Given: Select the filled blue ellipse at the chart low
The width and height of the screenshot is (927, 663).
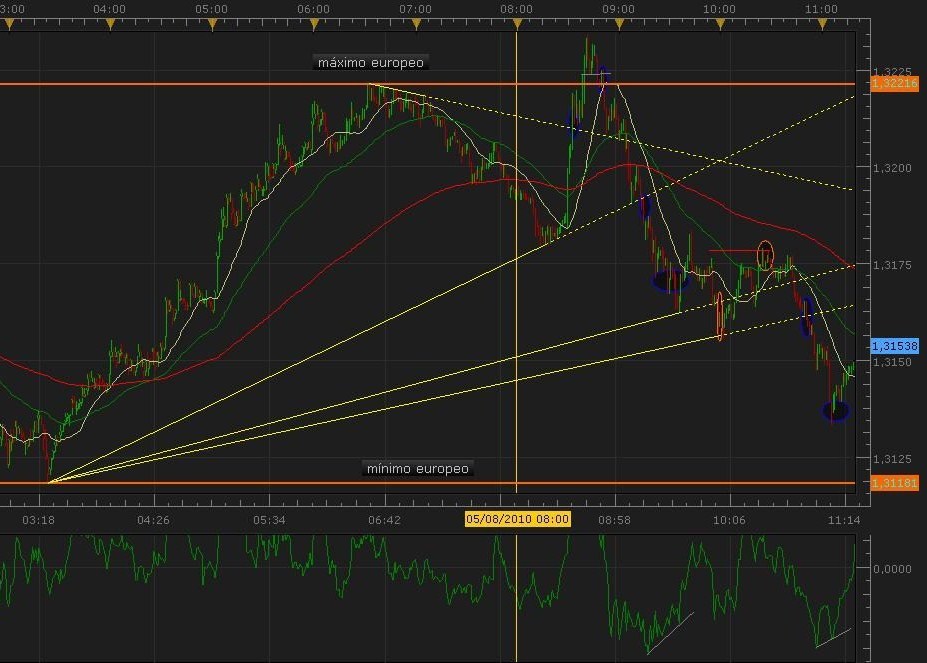Looking at the screenshot, I should pyautogui.click(x=835, y=410).
